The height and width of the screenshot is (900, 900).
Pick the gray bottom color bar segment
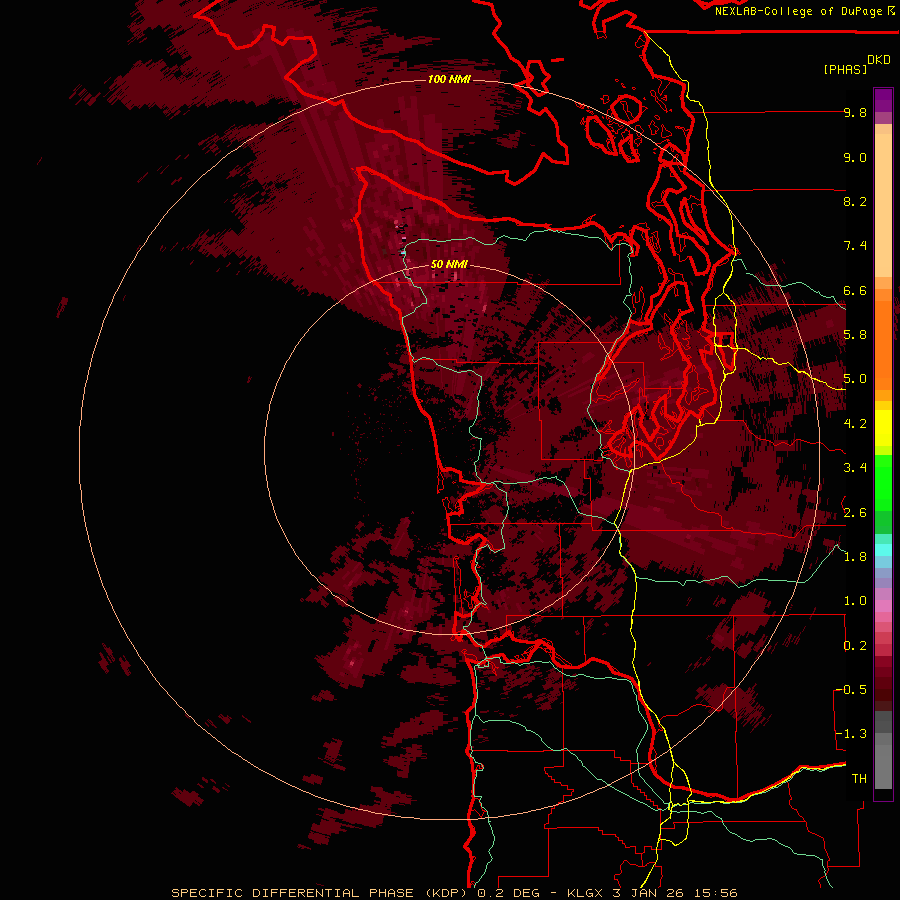pyautogui.click(x=883, y=767)
